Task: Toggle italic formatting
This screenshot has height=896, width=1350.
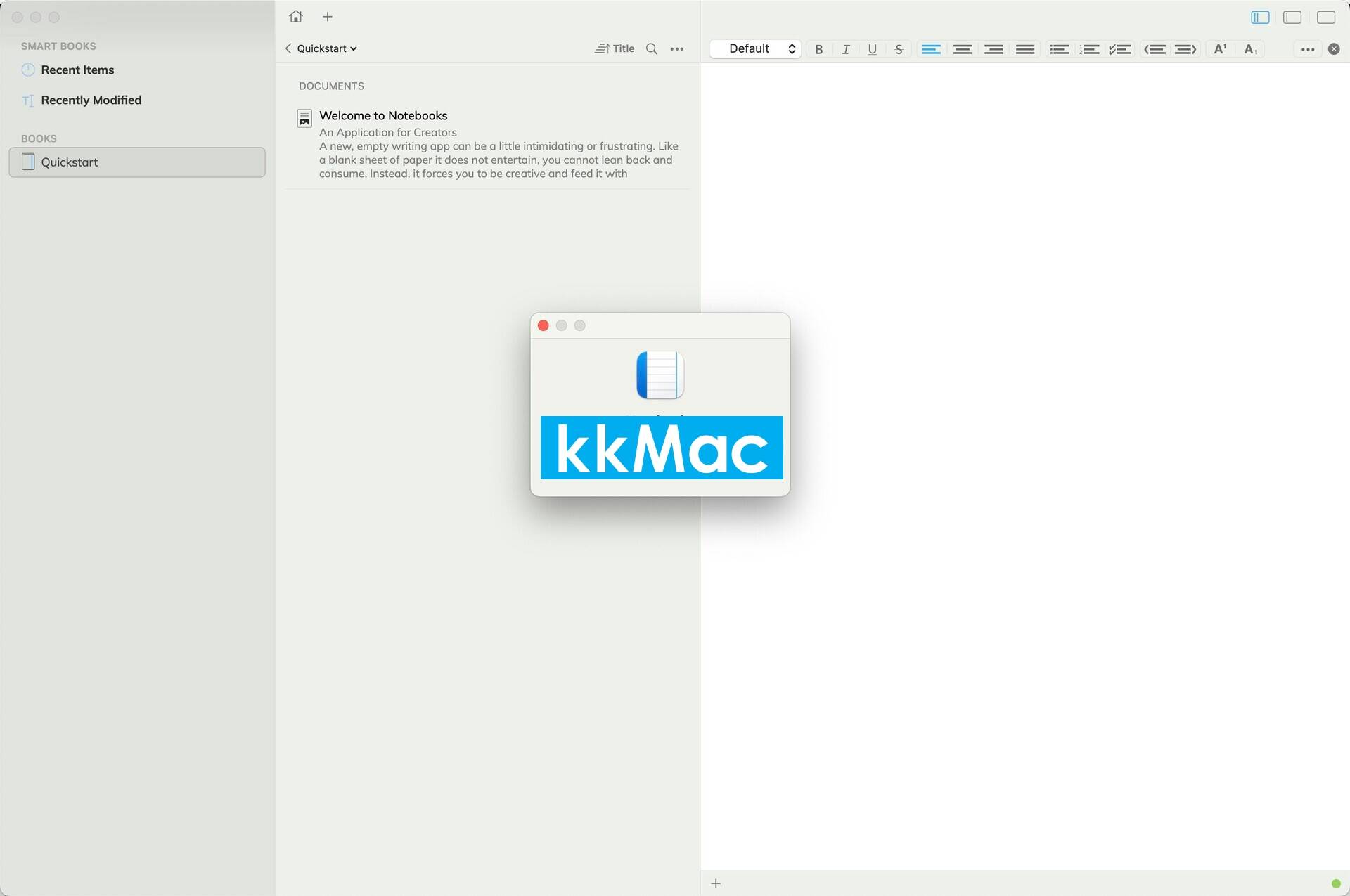Action: pyautogui.click(x=845, y=49)
